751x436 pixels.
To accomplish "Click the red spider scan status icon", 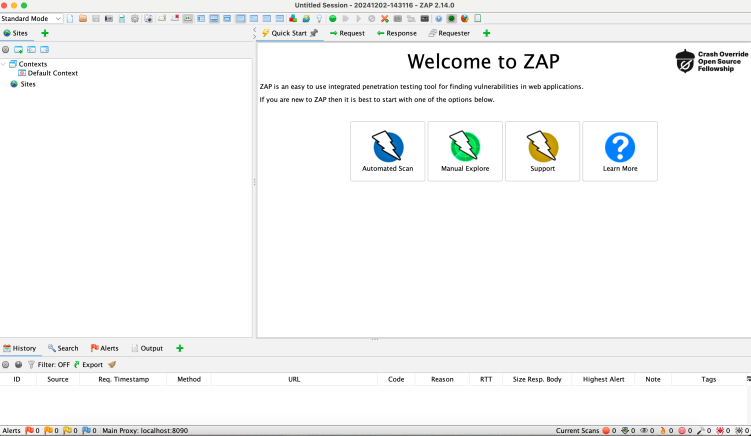I will (x=720, y=431).
